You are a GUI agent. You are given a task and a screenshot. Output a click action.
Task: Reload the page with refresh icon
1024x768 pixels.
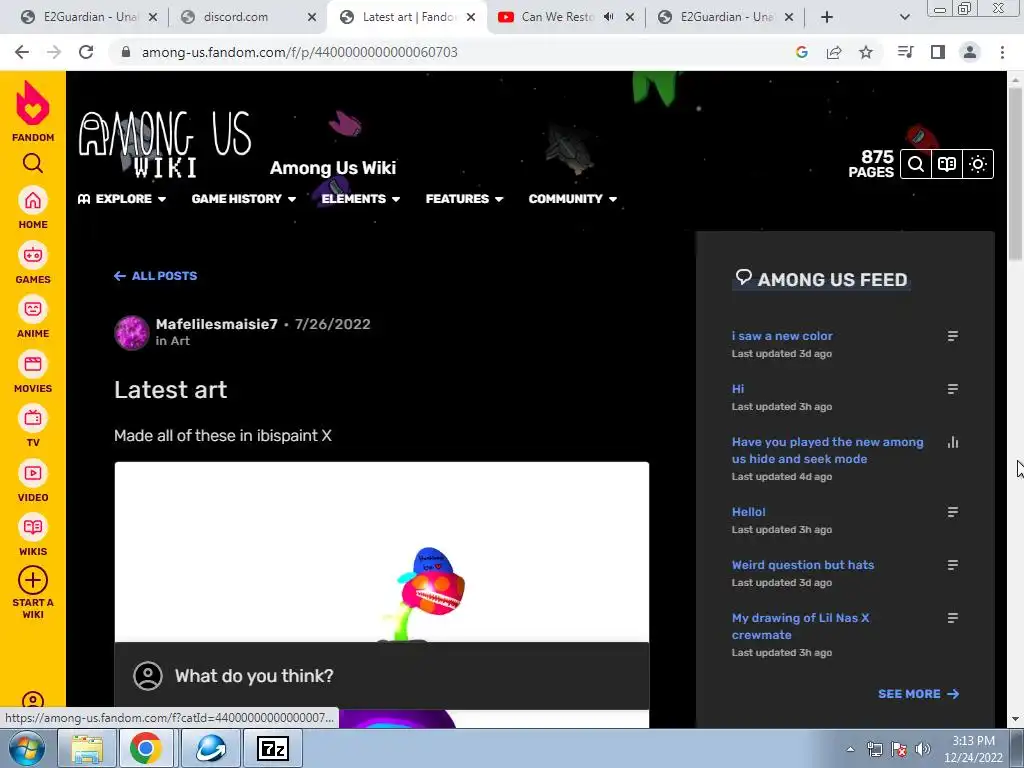point(86,52)
